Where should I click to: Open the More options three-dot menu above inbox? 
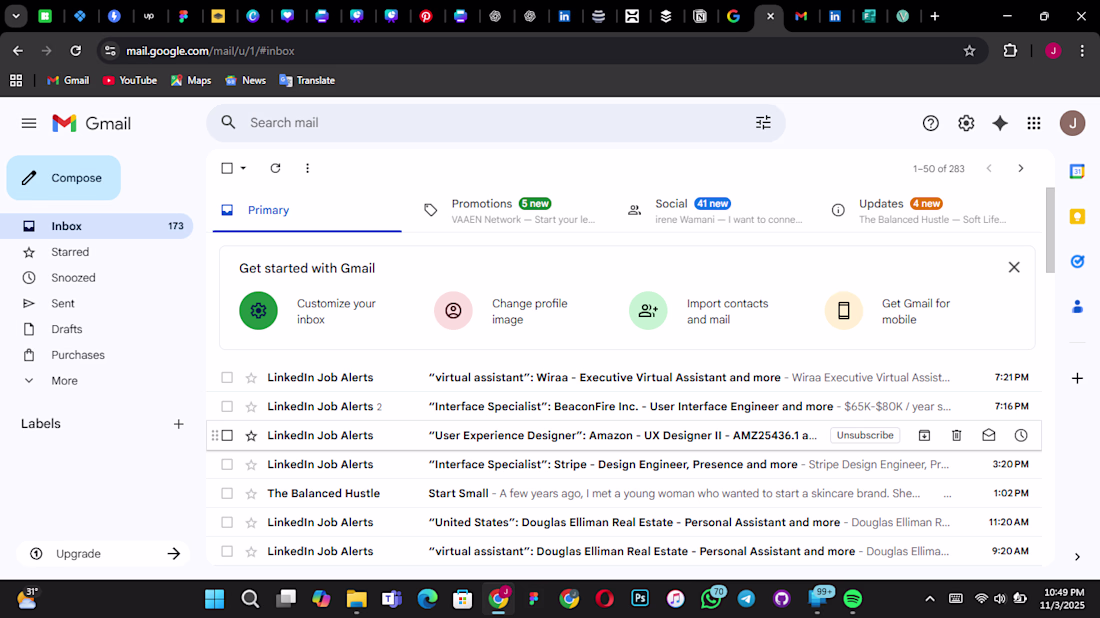307,168
